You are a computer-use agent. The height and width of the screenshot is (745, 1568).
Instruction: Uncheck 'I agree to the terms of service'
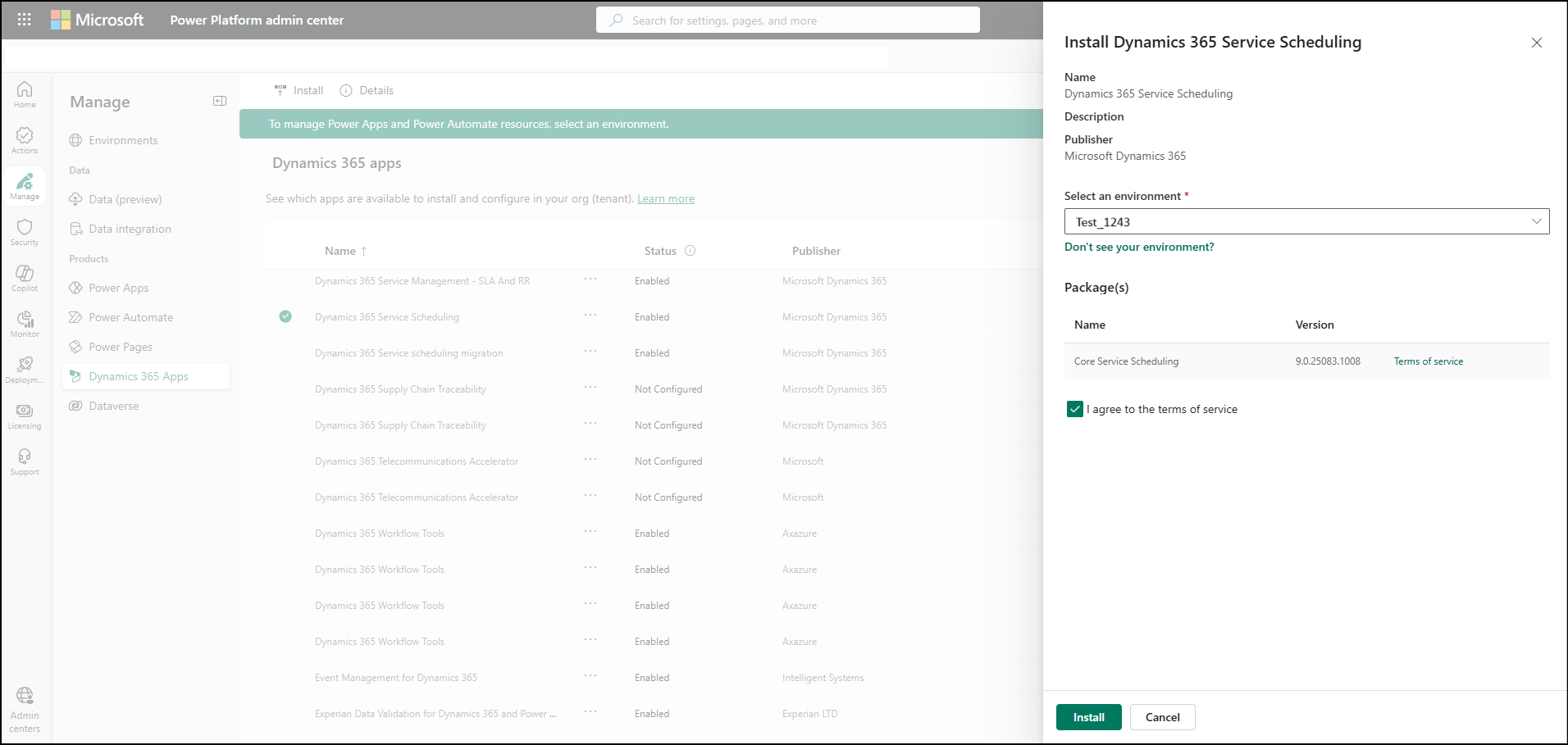coord(1075,408)
